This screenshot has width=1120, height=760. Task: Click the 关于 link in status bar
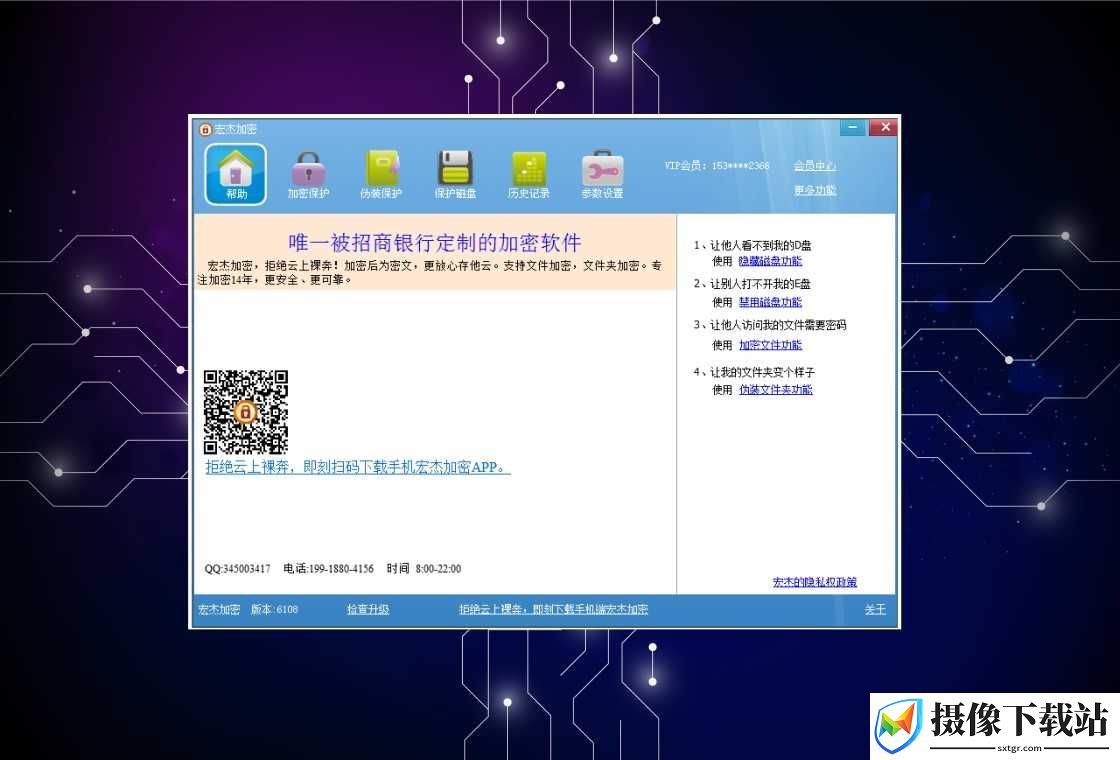(x=875, y=609)
